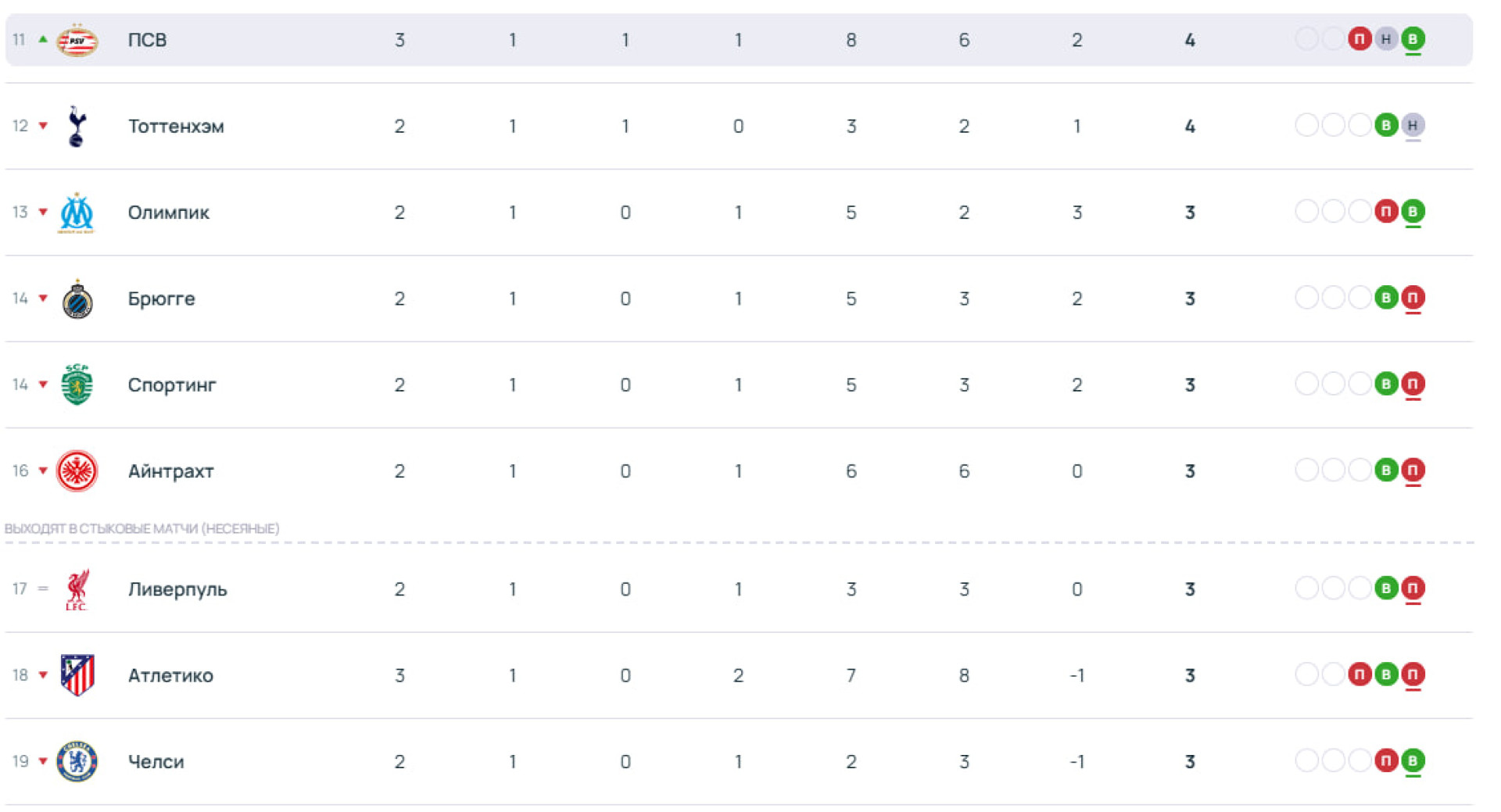
Task: Open the Olympique Marseille logo
Action: pos(77,213)
